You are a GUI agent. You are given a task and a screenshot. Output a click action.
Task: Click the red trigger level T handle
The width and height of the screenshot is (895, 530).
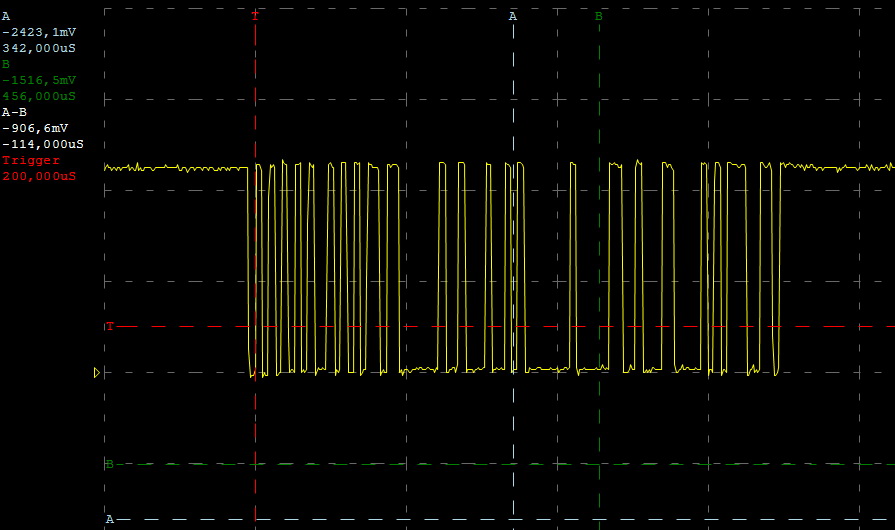110,326
